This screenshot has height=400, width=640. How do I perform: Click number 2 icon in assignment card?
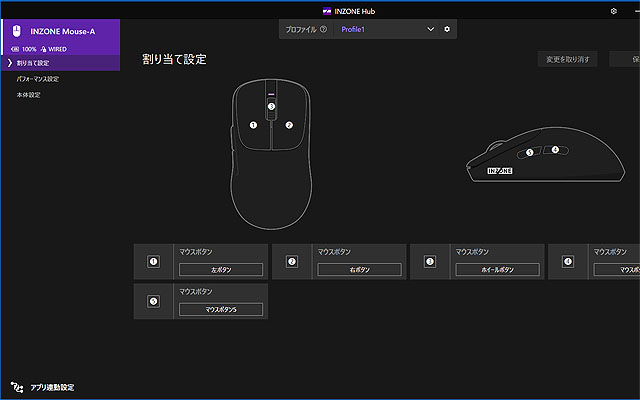291,262
